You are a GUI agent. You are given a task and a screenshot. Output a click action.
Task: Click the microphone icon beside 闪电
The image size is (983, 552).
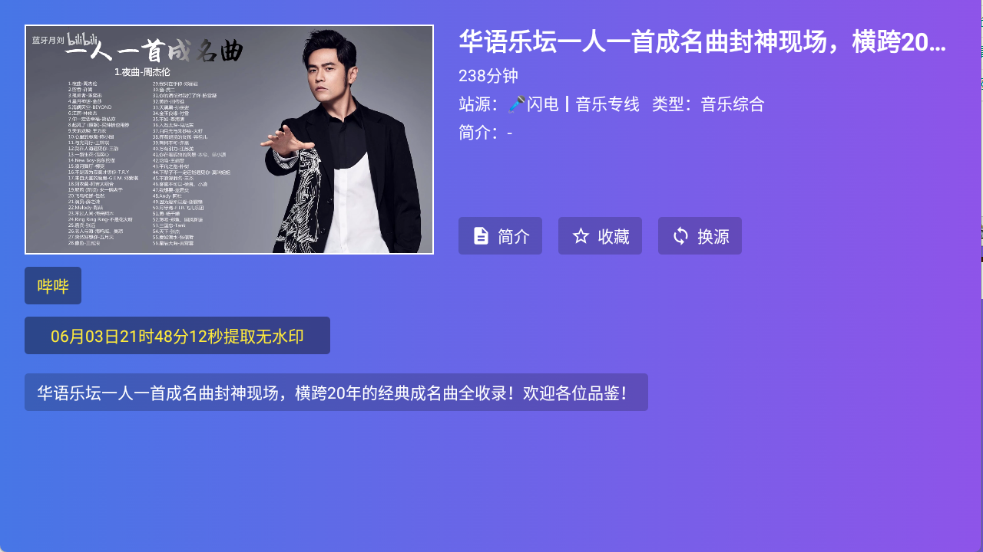point(516,104)
